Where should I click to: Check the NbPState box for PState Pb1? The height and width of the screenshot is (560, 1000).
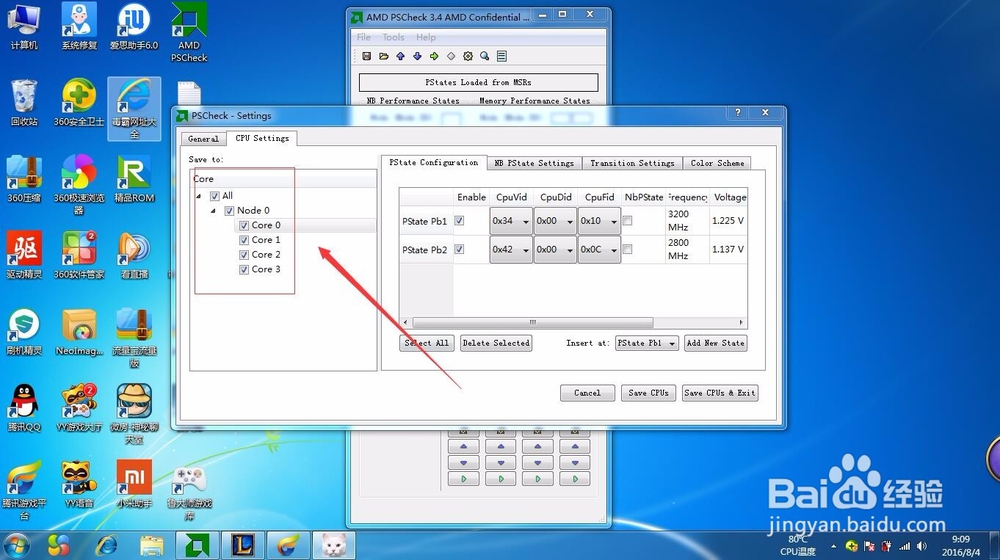click(x=628, y=221)
